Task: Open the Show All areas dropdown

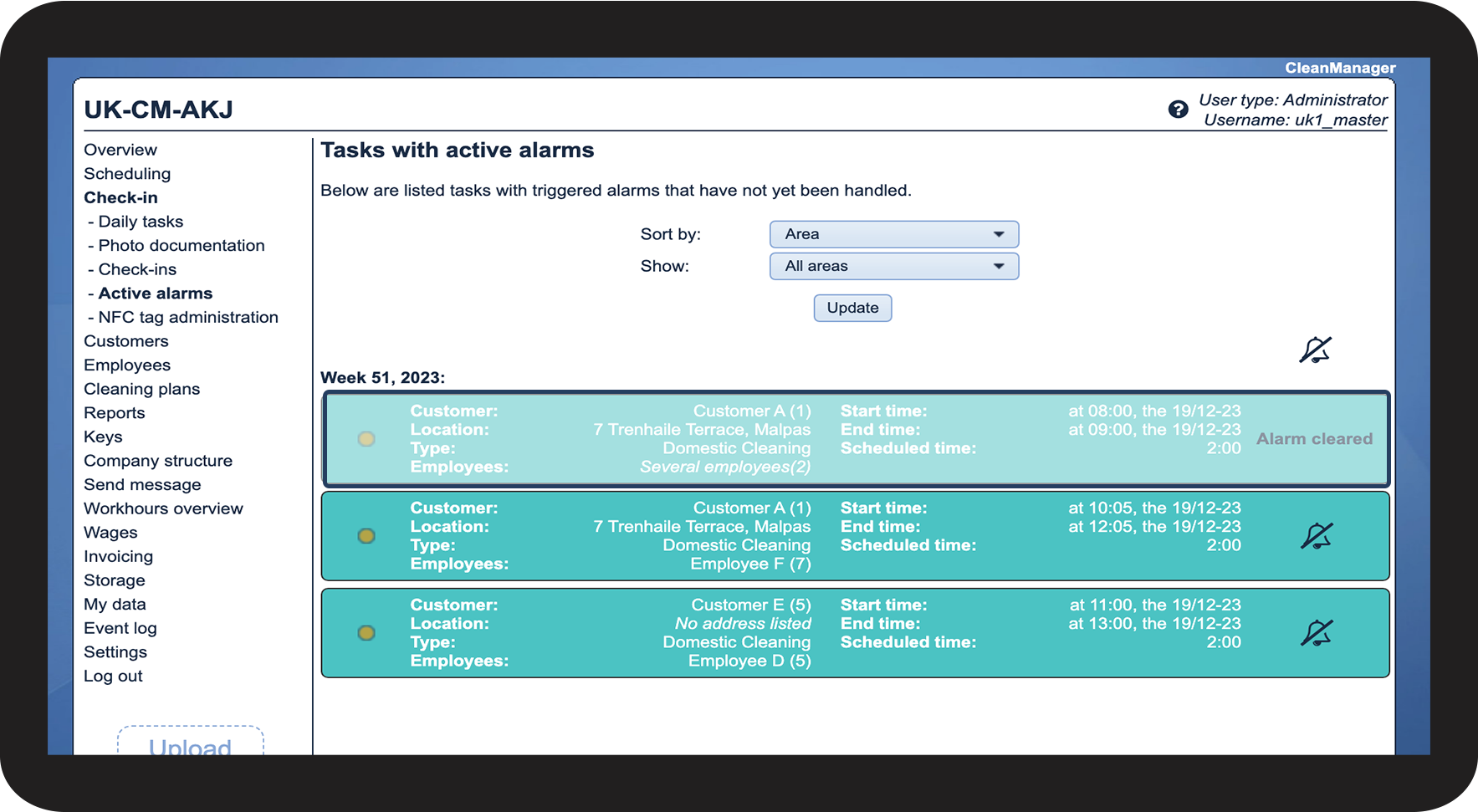Action: 894,266
